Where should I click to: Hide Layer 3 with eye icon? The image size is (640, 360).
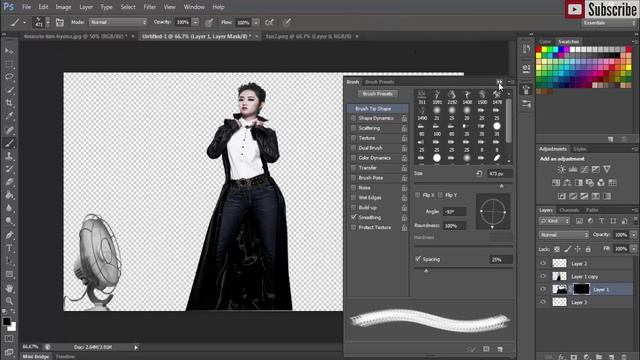click(543, 302)
